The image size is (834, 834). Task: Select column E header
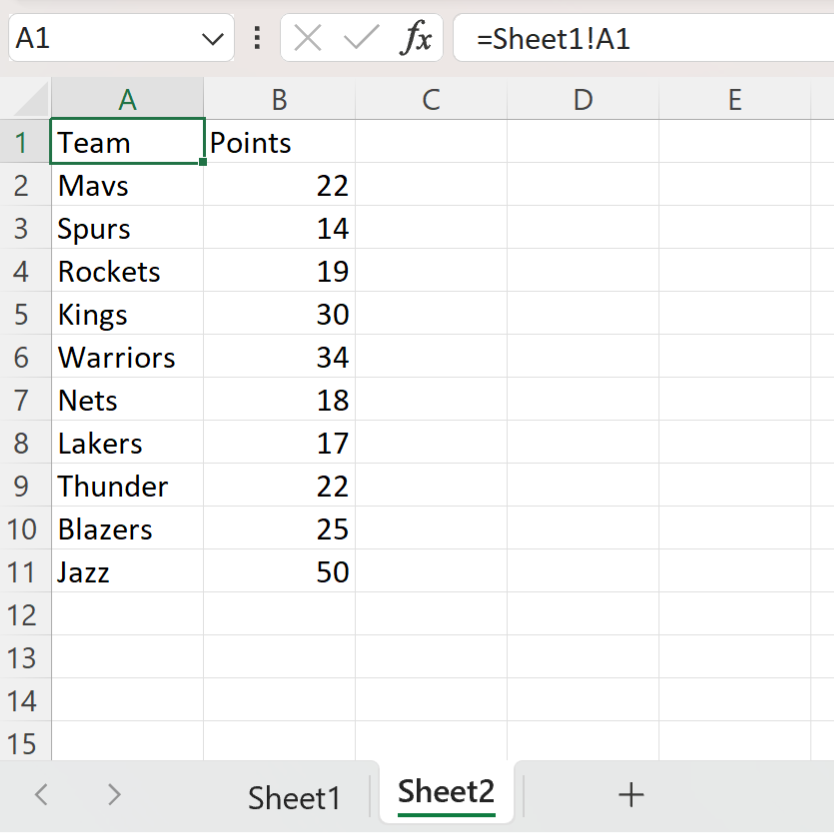pos(735,99)
